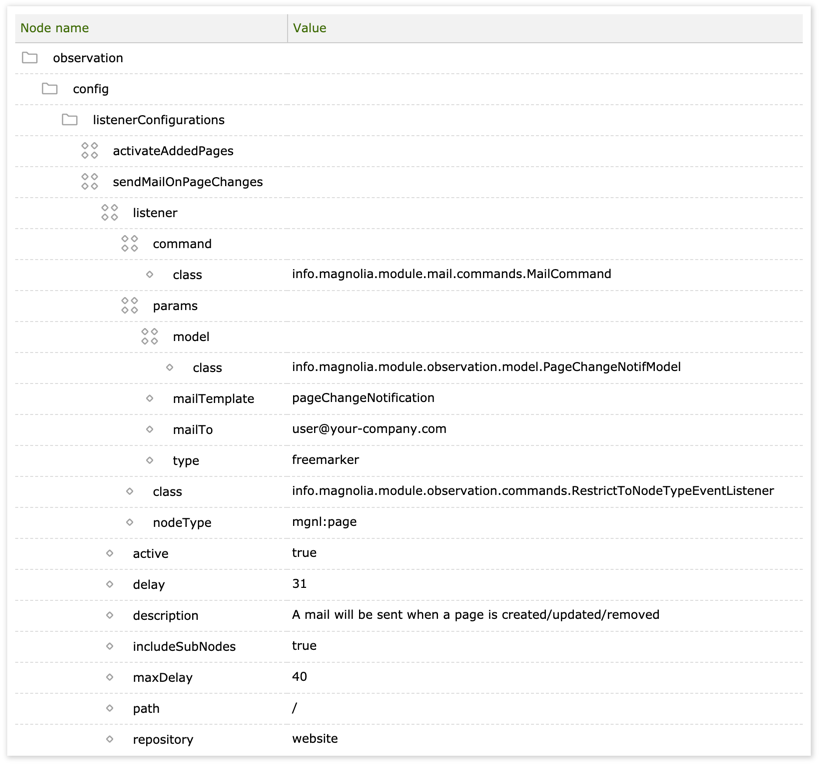
Task: Click the content node icon for sendMailOnPageChanges
Action: tap(89, 181)
